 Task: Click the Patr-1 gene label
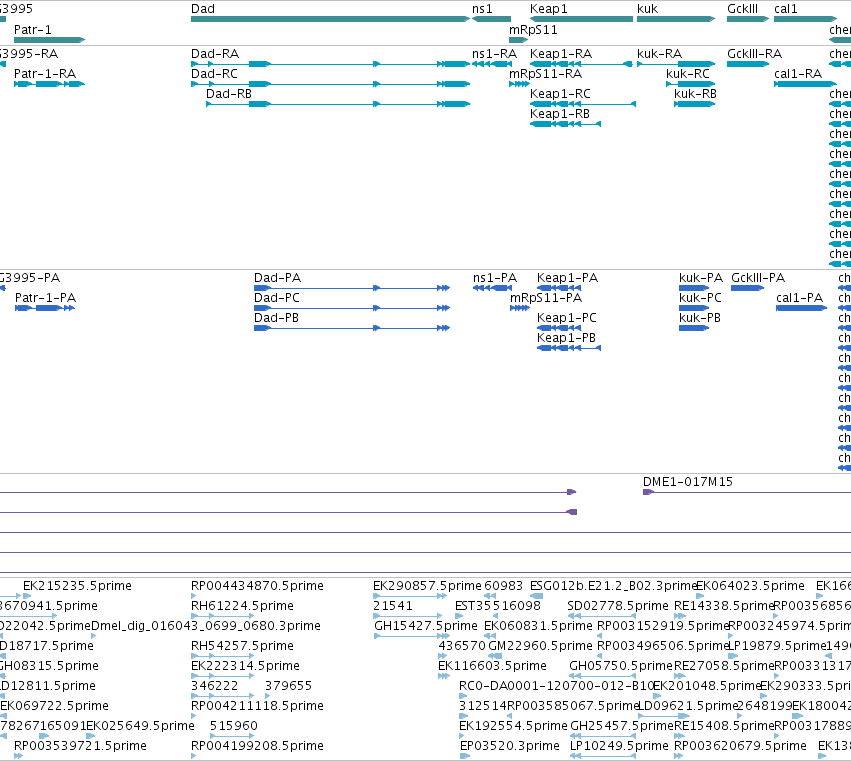point(33,30)
